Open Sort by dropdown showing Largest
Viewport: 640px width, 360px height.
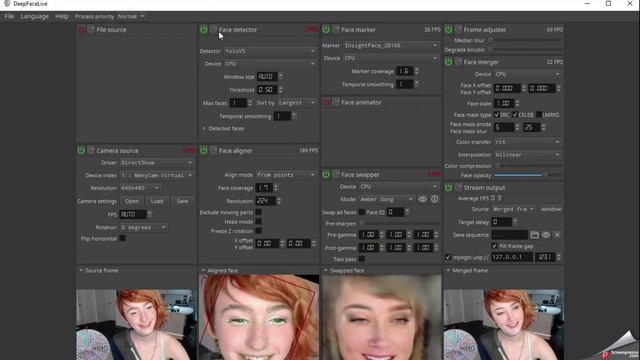297,103
